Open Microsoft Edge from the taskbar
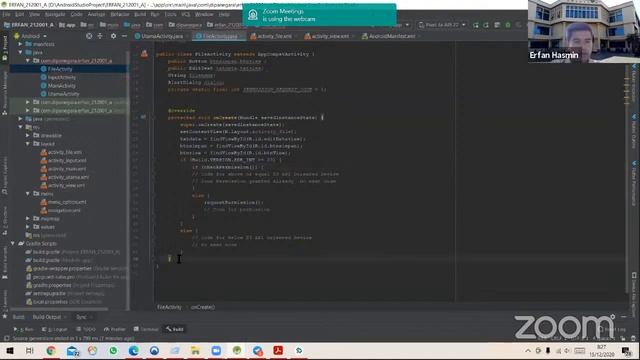640x360 pixels. 133,351
